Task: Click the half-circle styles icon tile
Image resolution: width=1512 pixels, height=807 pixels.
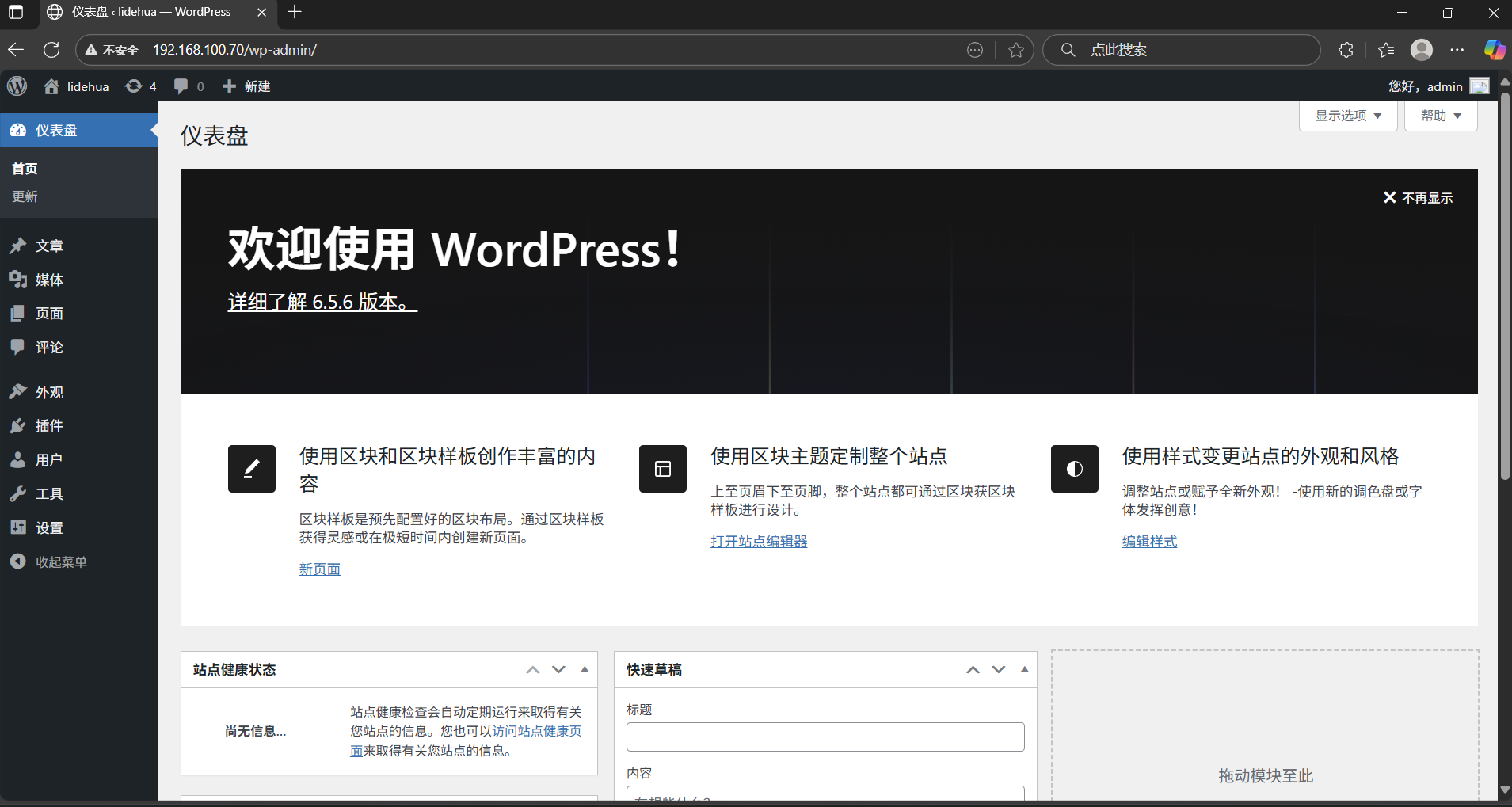Action: tap(1075, 469)
